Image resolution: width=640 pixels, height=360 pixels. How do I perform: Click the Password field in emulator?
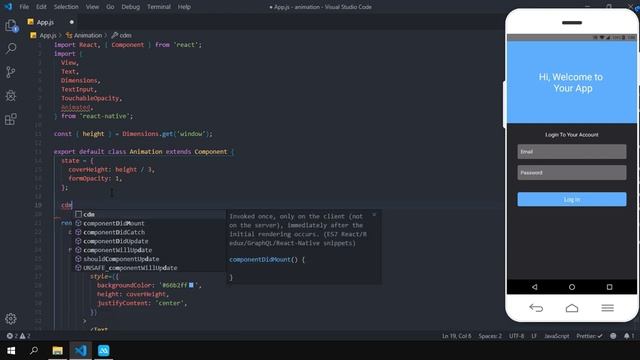[572, 173]
